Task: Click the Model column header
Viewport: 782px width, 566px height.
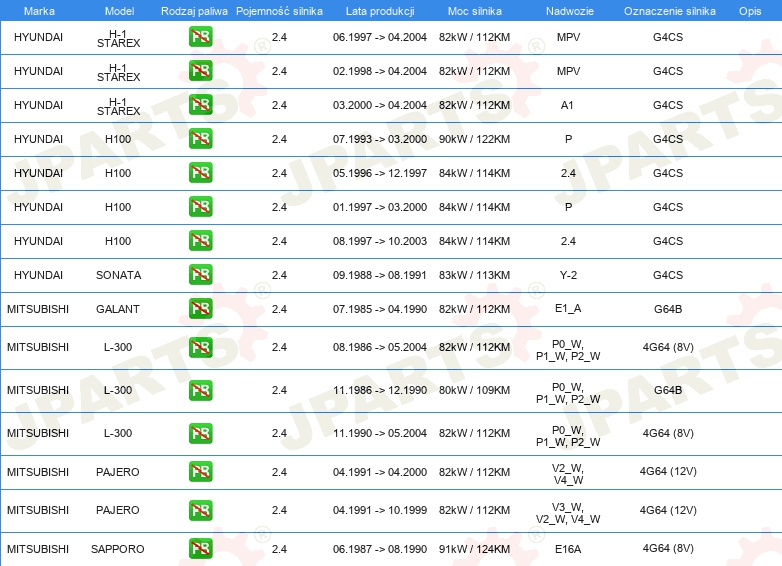Action: tap(120, 11)
